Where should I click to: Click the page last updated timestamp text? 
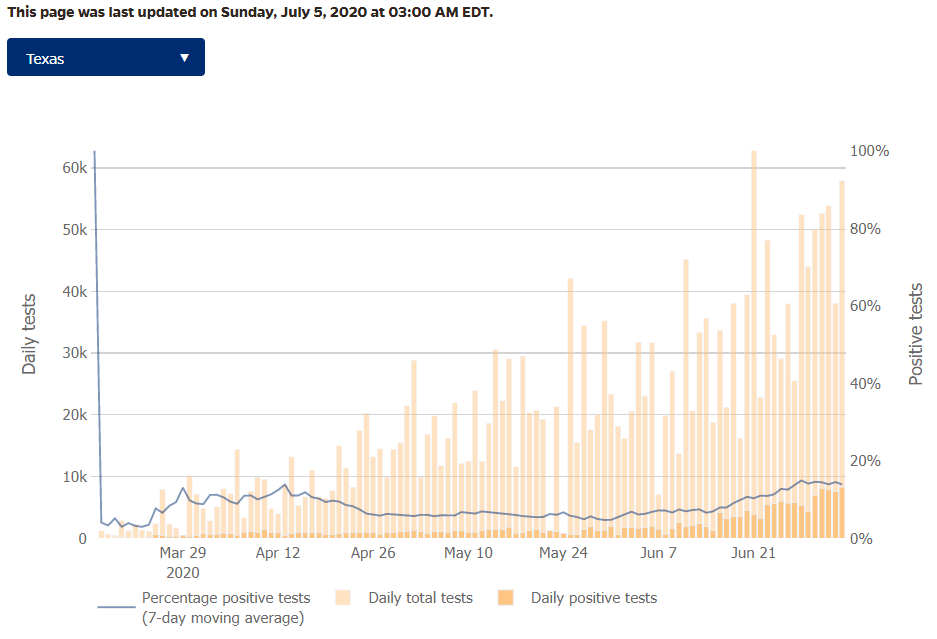point(250,13)
